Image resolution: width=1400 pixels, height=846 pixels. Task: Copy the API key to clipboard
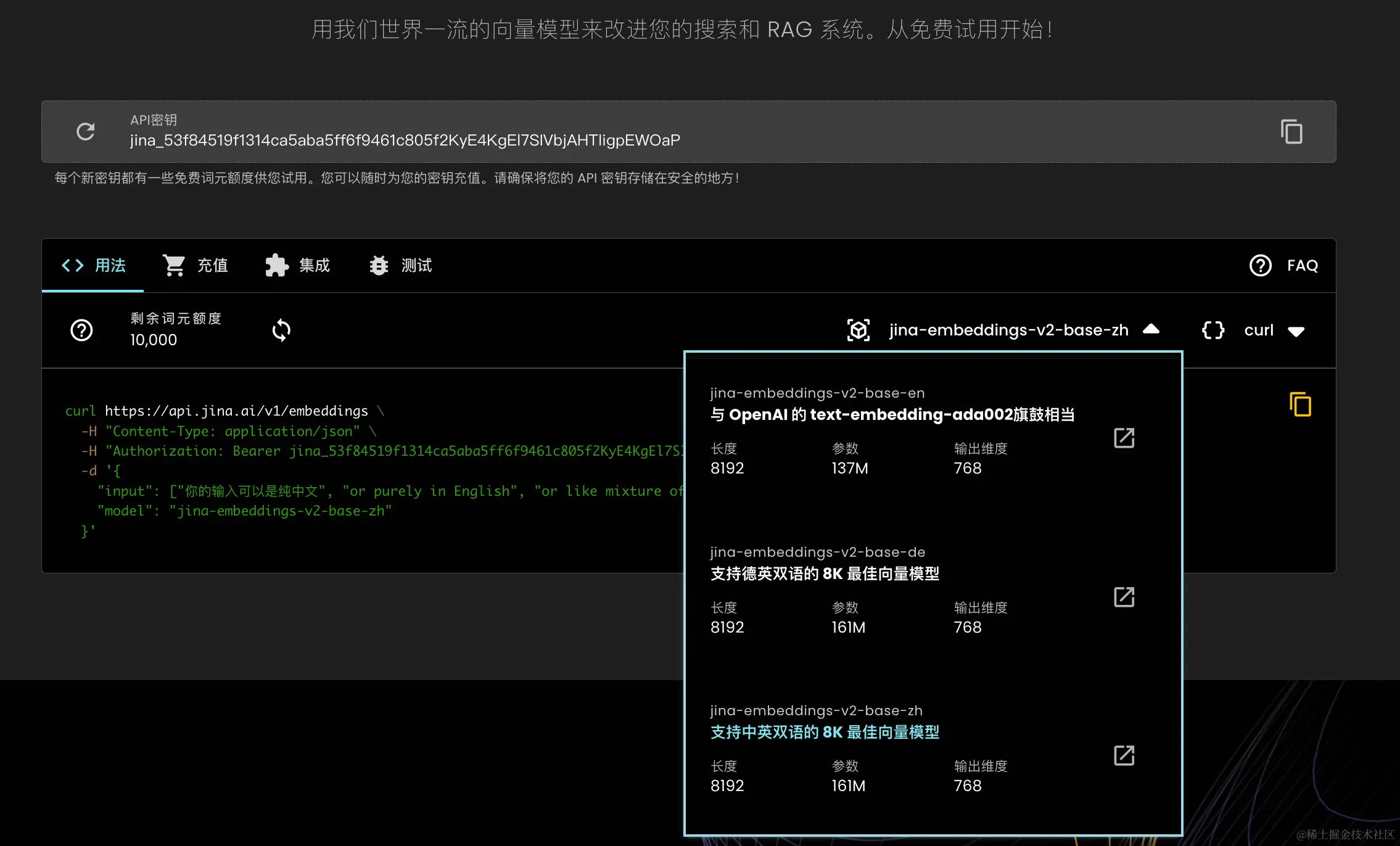click(1291, 131)
